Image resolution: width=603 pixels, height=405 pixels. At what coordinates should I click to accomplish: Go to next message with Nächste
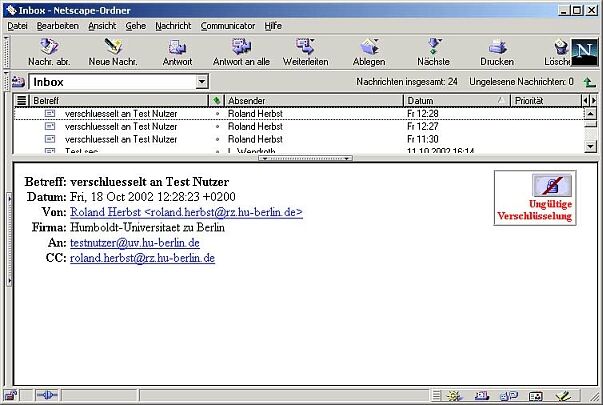pos(433,51)
